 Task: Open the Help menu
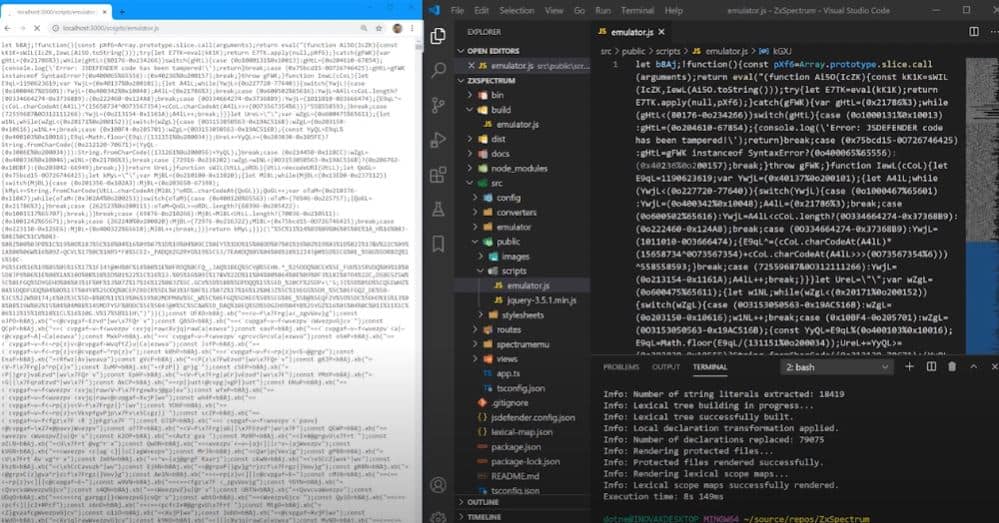[x=673, y=11]
